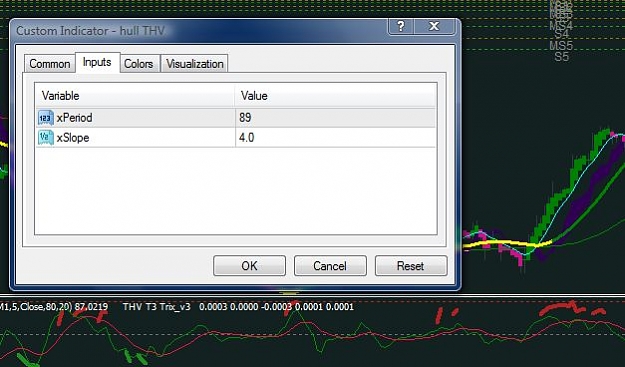Screen dimensions: 625x367
Task: Click the THV T3 Trix_v3 indicator label
Action: [157, 307]
